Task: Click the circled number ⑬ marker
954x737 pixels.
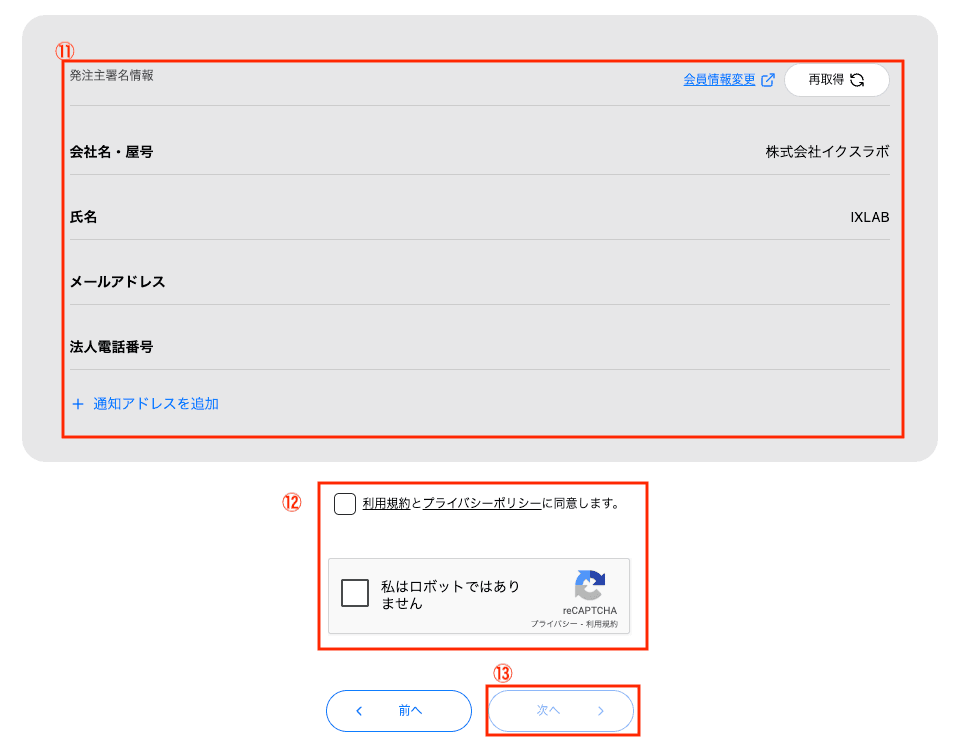Action: 503,674
